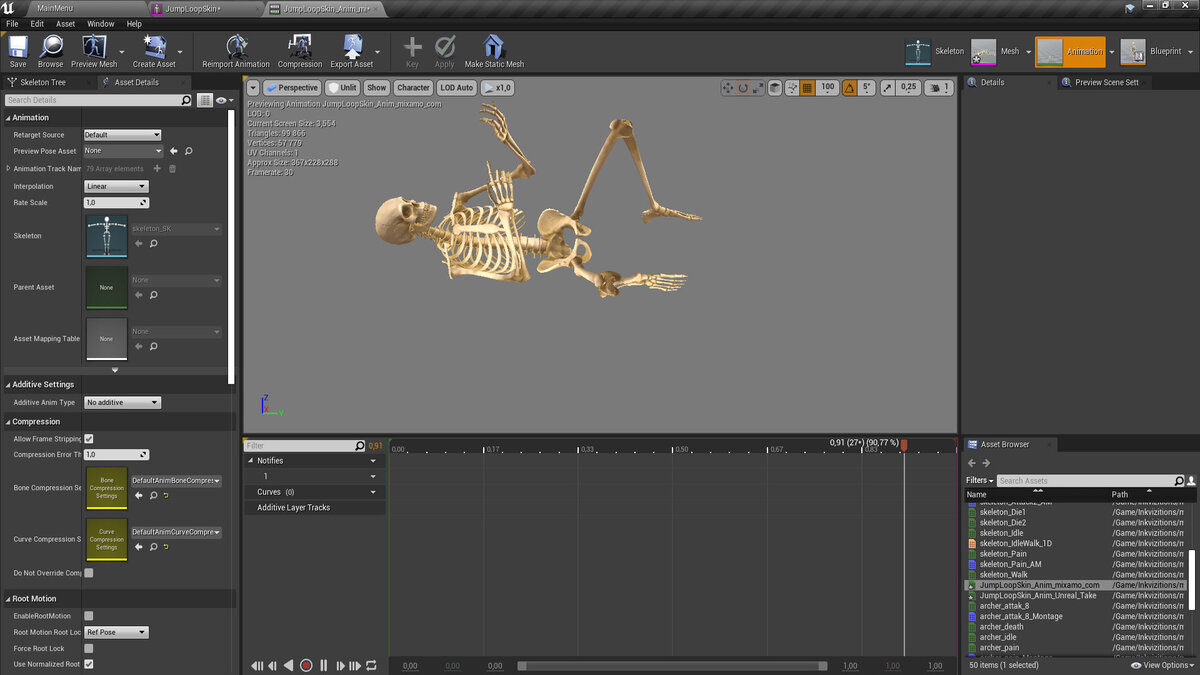Toggle Do Not Override Compression checkbox
Screen dimensions: 1200x675
pyautogui.click(x=89, y=573)
